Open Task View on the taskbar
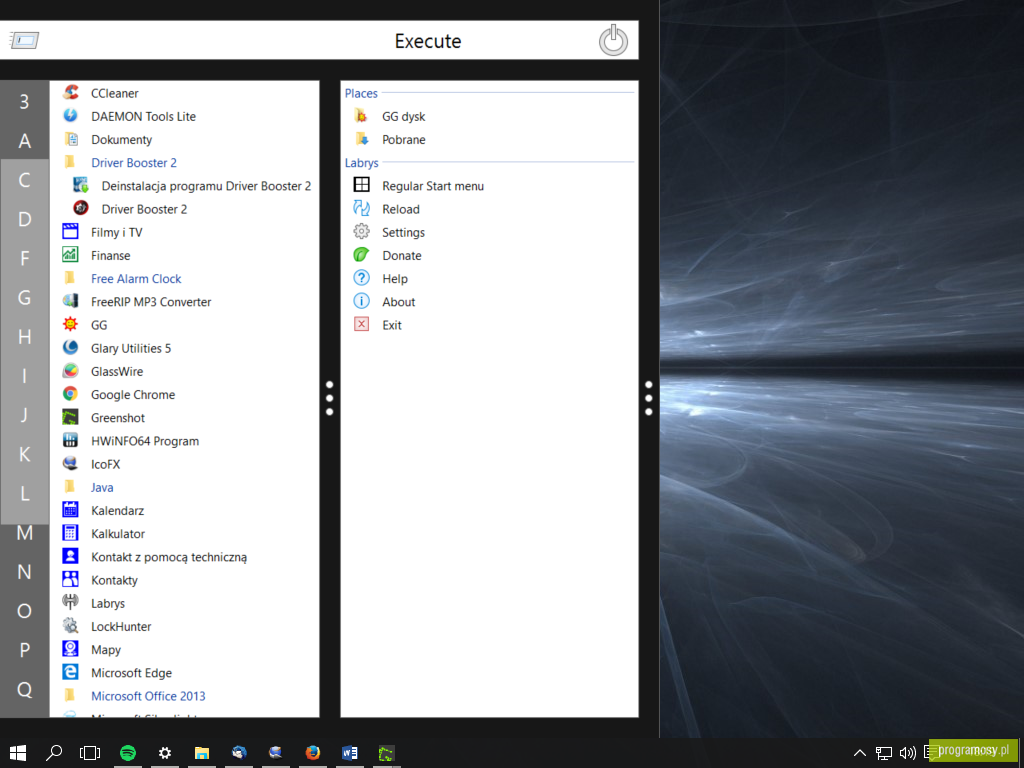Image resolution: width=1024 pixels, height=768 pixels. (x=89, y=753)
